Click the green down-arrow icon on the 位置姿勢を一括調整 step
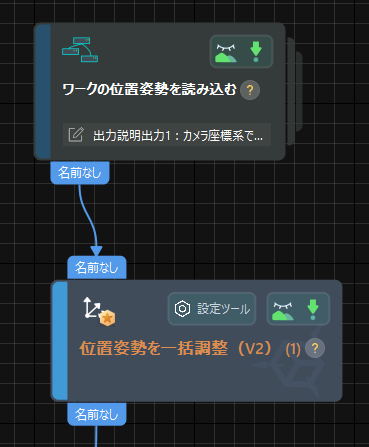 [x=313, y=310]
